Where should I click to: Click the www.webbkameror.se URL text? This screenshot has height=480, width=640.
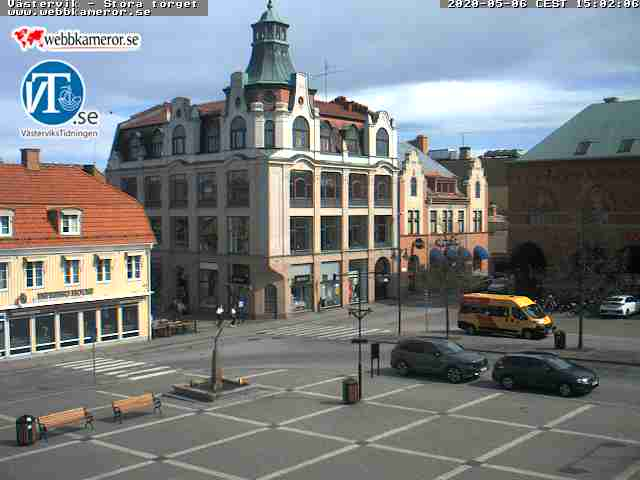coord(79,12)
